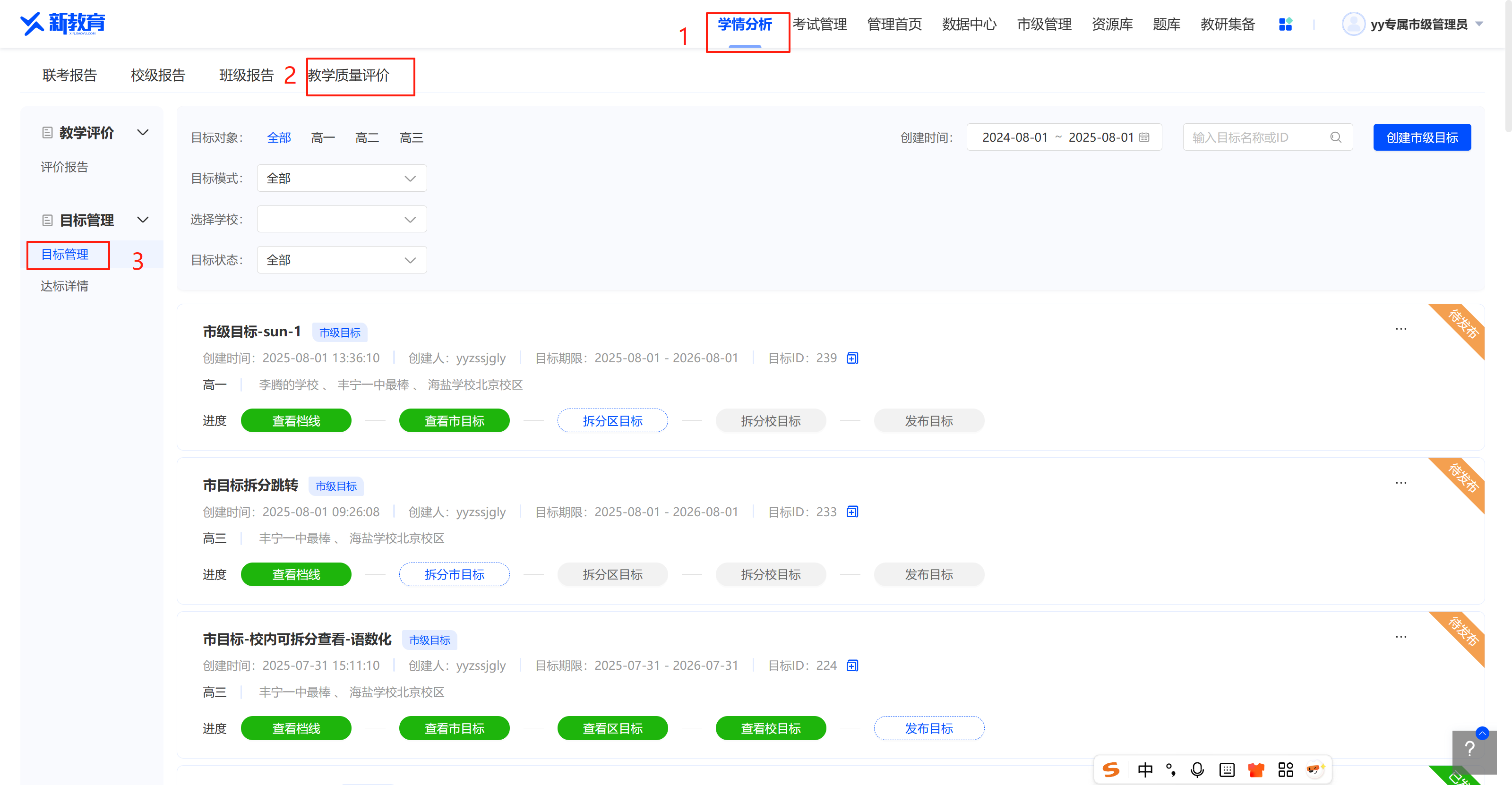Collapse the 教学评价 sidebar section

tap(143, 133)
